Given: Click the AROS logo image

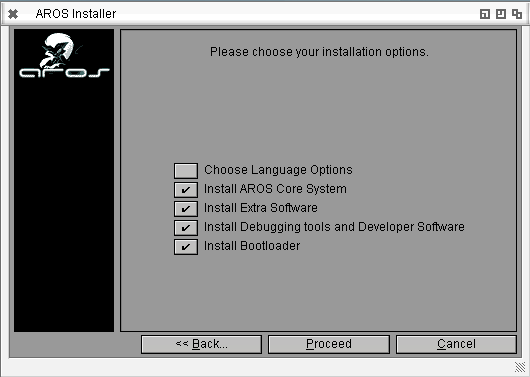Looking at the screenshot, I should pos(64,56).
